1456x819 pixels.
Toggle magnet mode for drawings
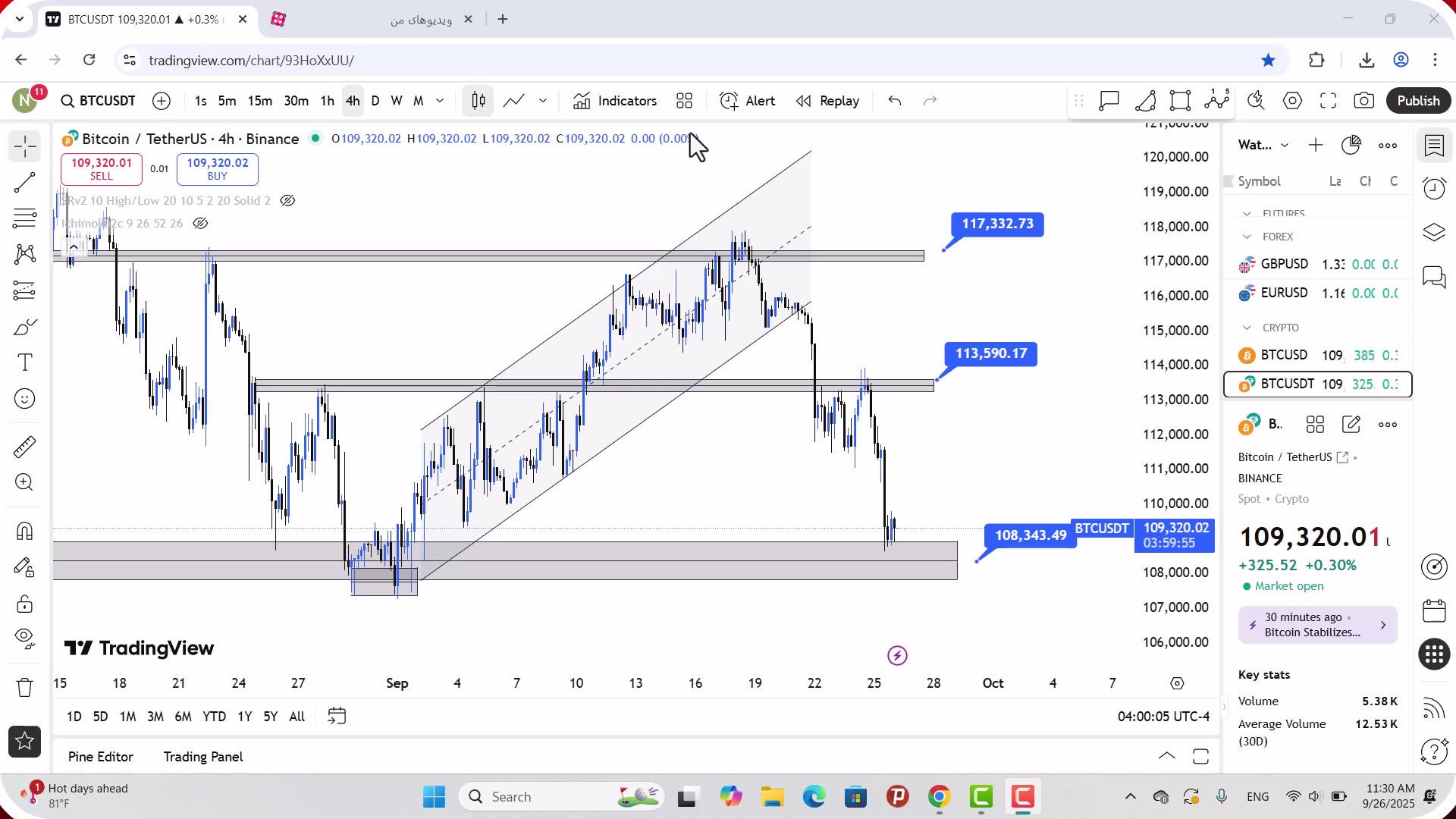(24, 531)
